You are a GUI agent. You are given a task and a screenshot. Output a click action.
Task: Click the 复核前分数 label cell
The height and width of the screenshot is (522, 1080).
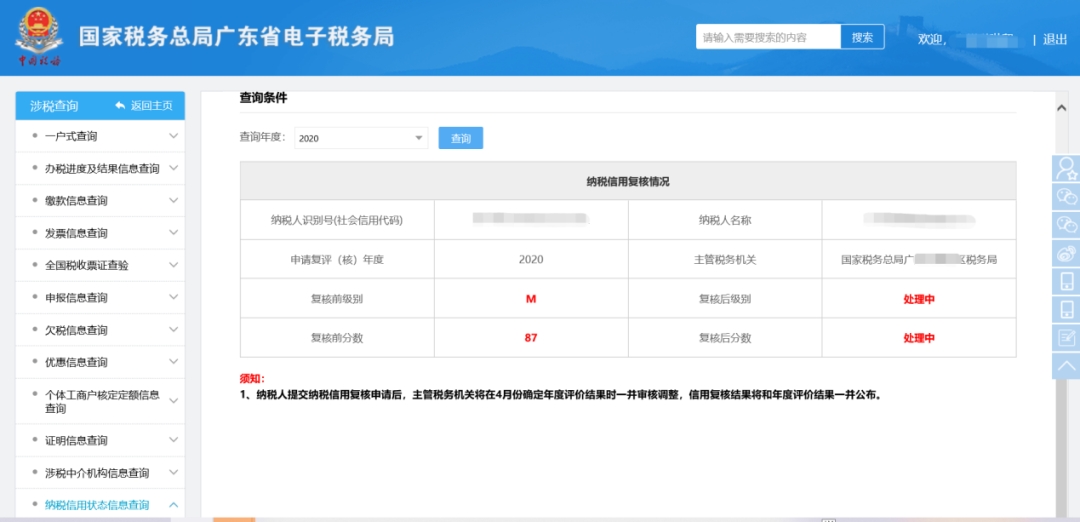(x=337, y=338)
